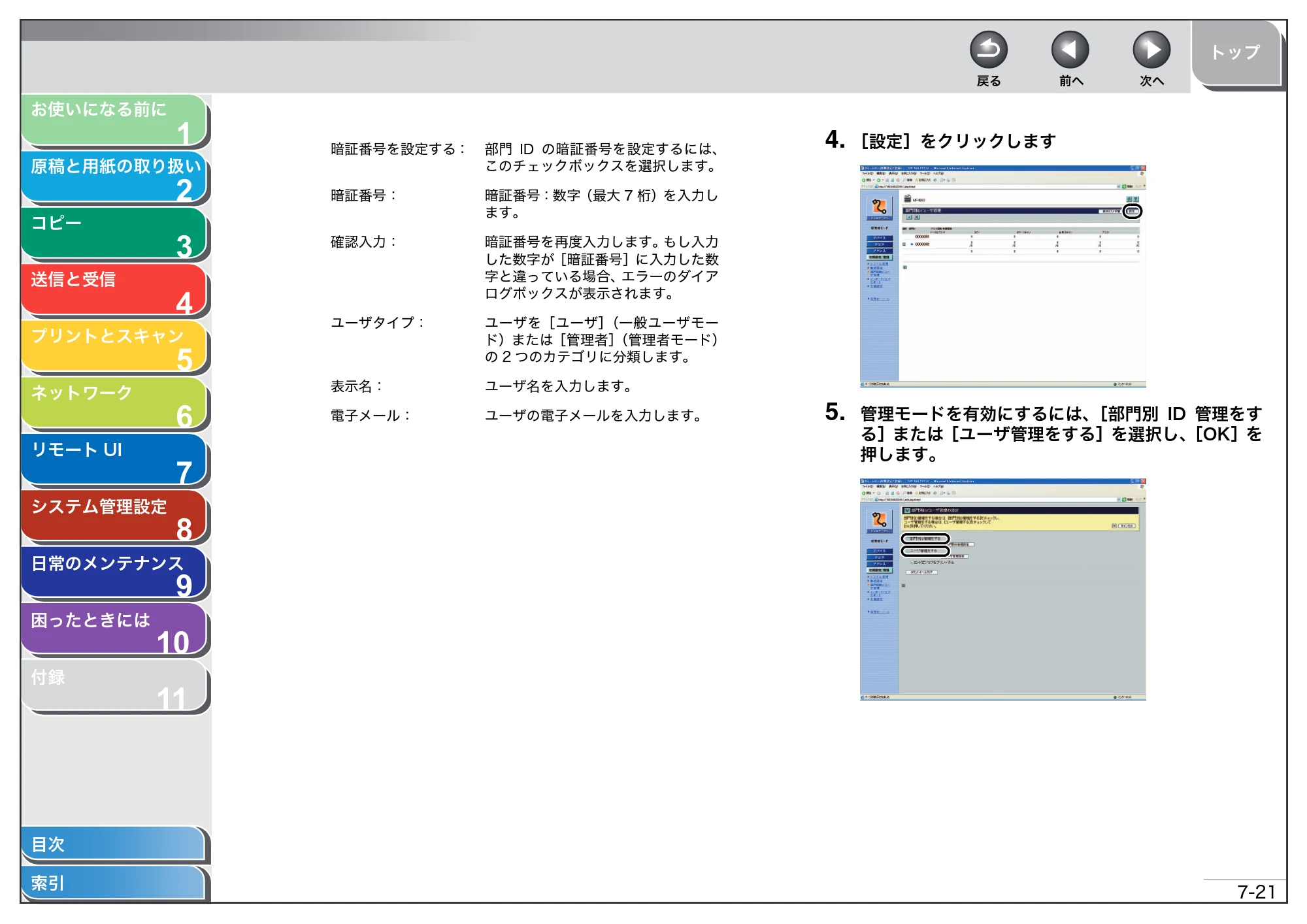The width and height of the screenshot is (1307, 924).
Task: Click the 次へ (next) arrow icon
Action: 1151,50
